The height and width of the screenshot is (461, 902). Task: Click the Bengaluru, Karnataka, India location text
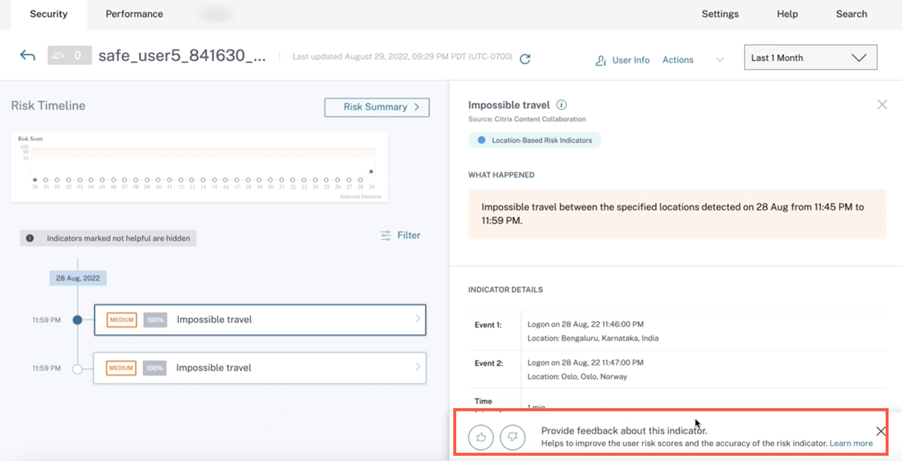[x=593, y=338]
